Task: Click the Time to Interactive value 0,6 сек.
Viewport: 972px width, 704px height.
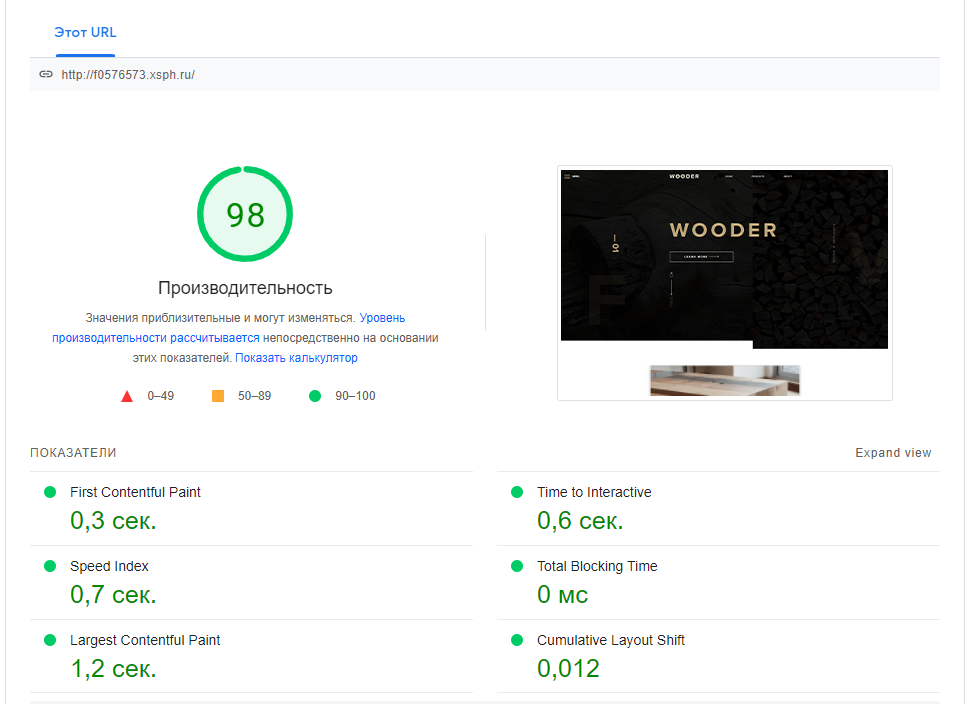Action: click(580, 521)
